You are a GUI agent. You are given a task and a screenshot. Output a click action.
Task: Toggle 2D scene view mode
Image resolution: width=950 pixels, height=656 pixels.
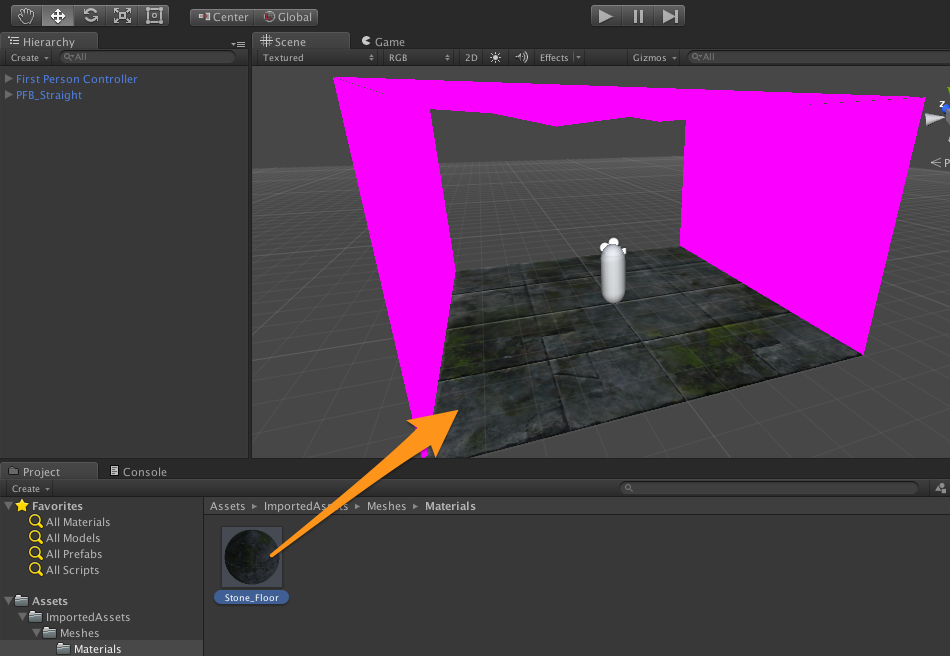pyautogui.click(x=471, y=58)
